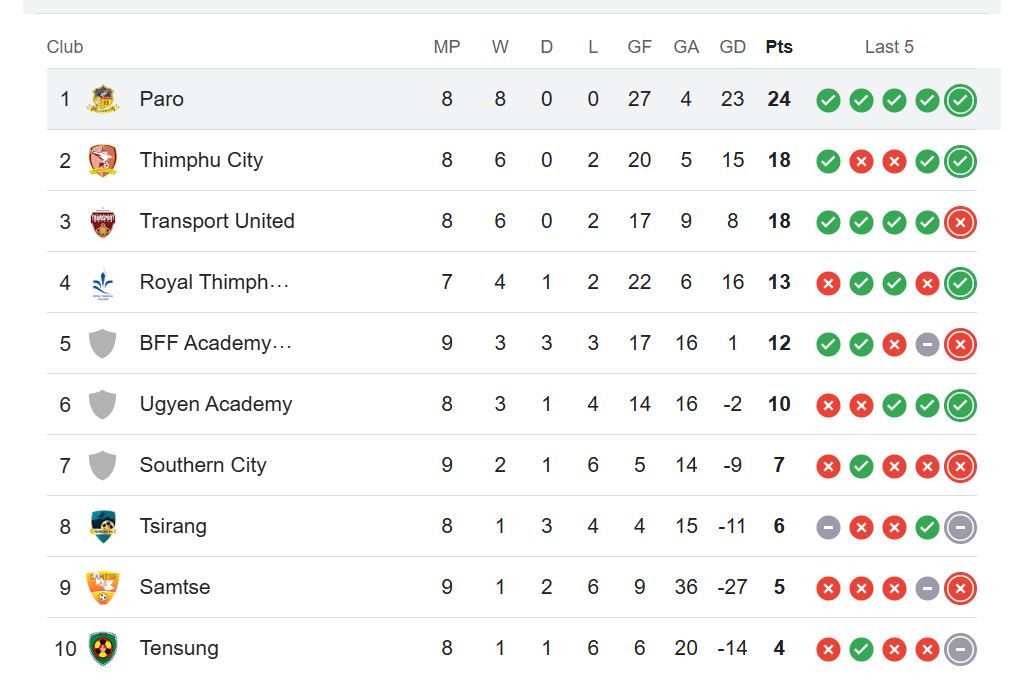1016x696 pixels.
Task: Click the Tsirang club badge
Action: 102,526
